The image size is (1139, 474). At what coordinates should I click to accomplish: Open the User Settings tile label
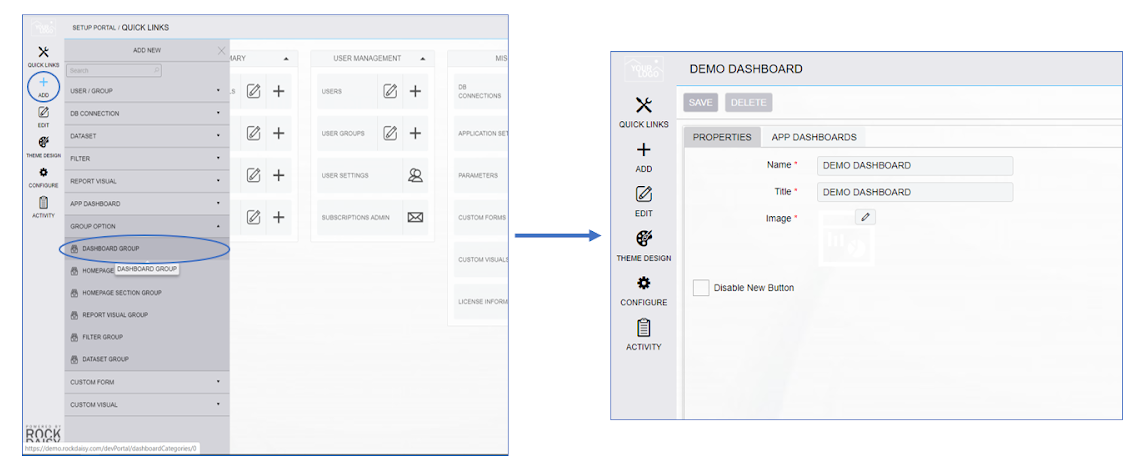click(346, 175)
